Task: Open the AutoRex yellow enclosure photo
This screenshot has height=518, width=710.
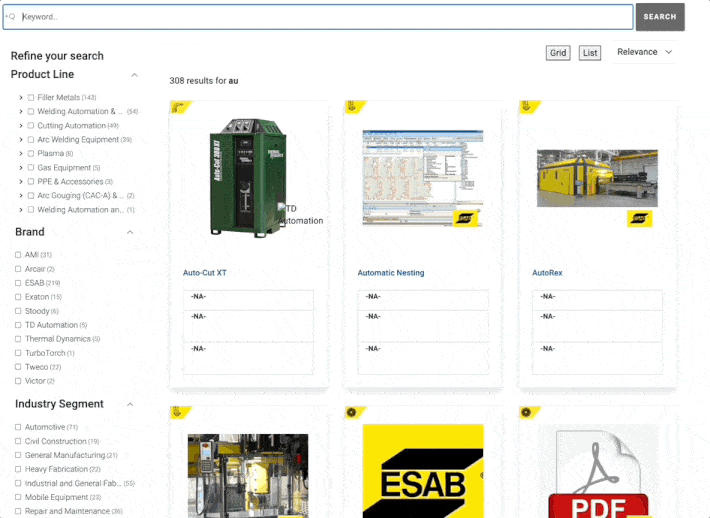Action: tap(597, 178)
